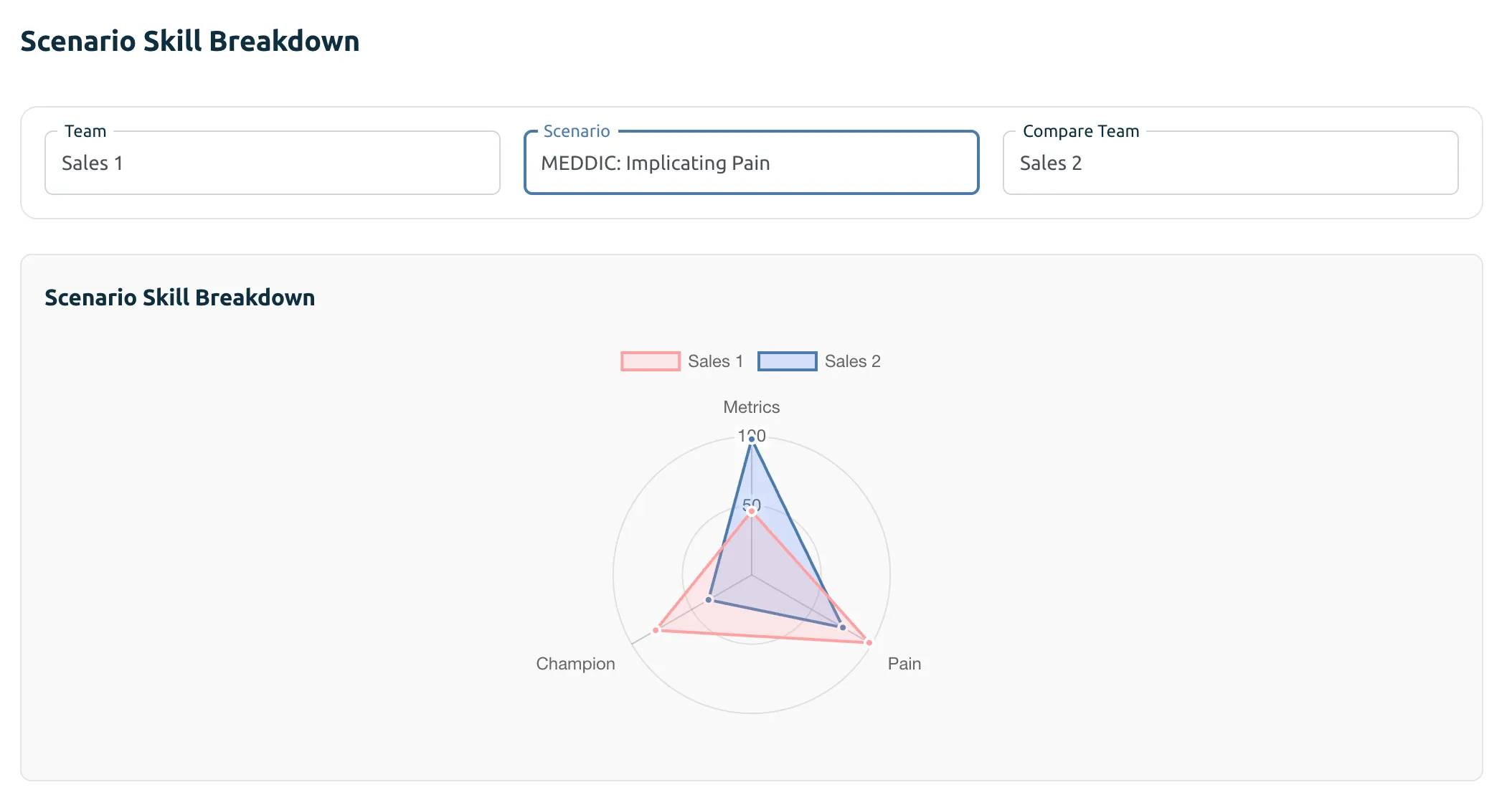
Task: Open the Team selector showing Sales 1
Action: 271,163
